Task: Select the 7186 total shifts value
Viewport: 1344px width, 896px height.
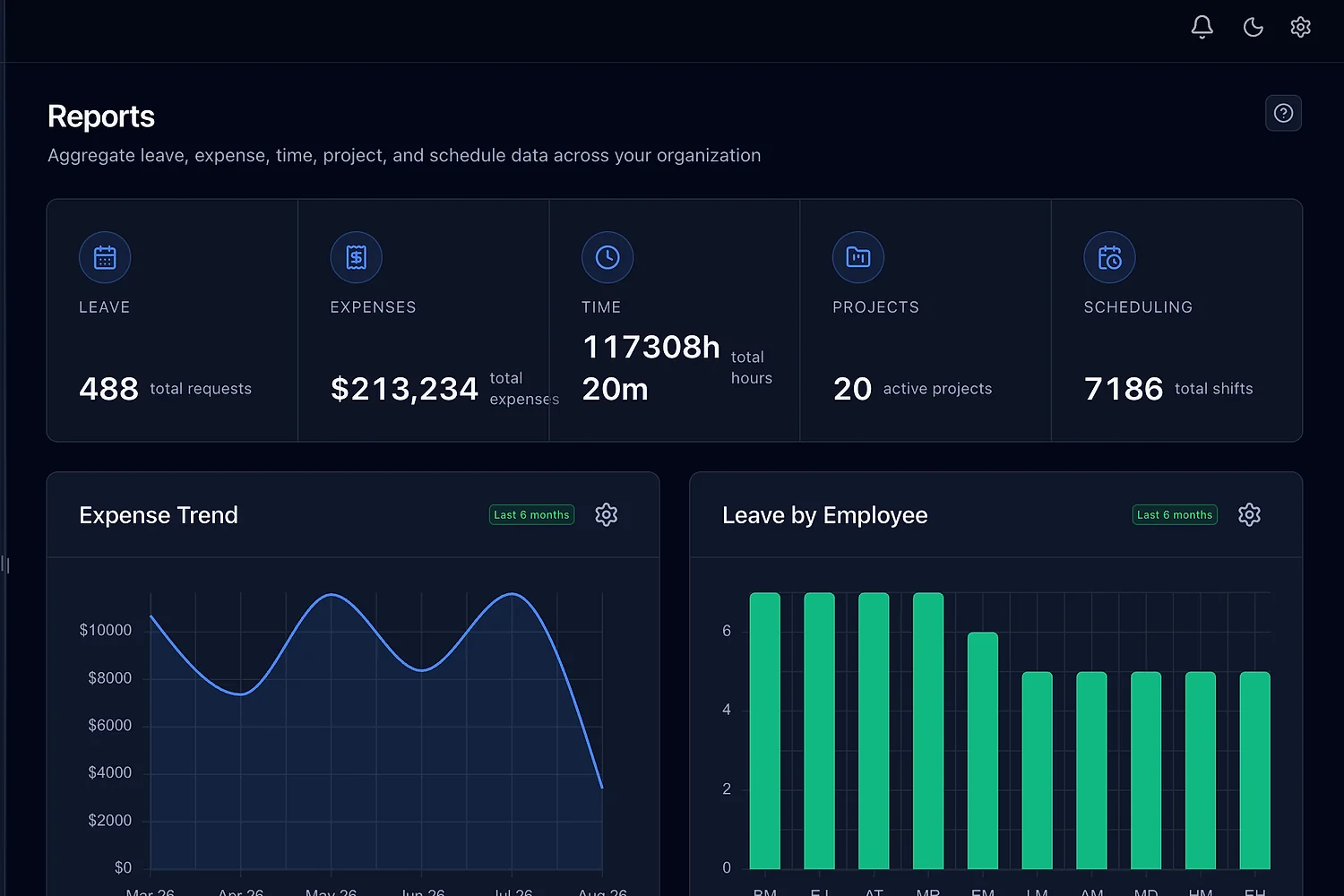Action: [1124, 389]
